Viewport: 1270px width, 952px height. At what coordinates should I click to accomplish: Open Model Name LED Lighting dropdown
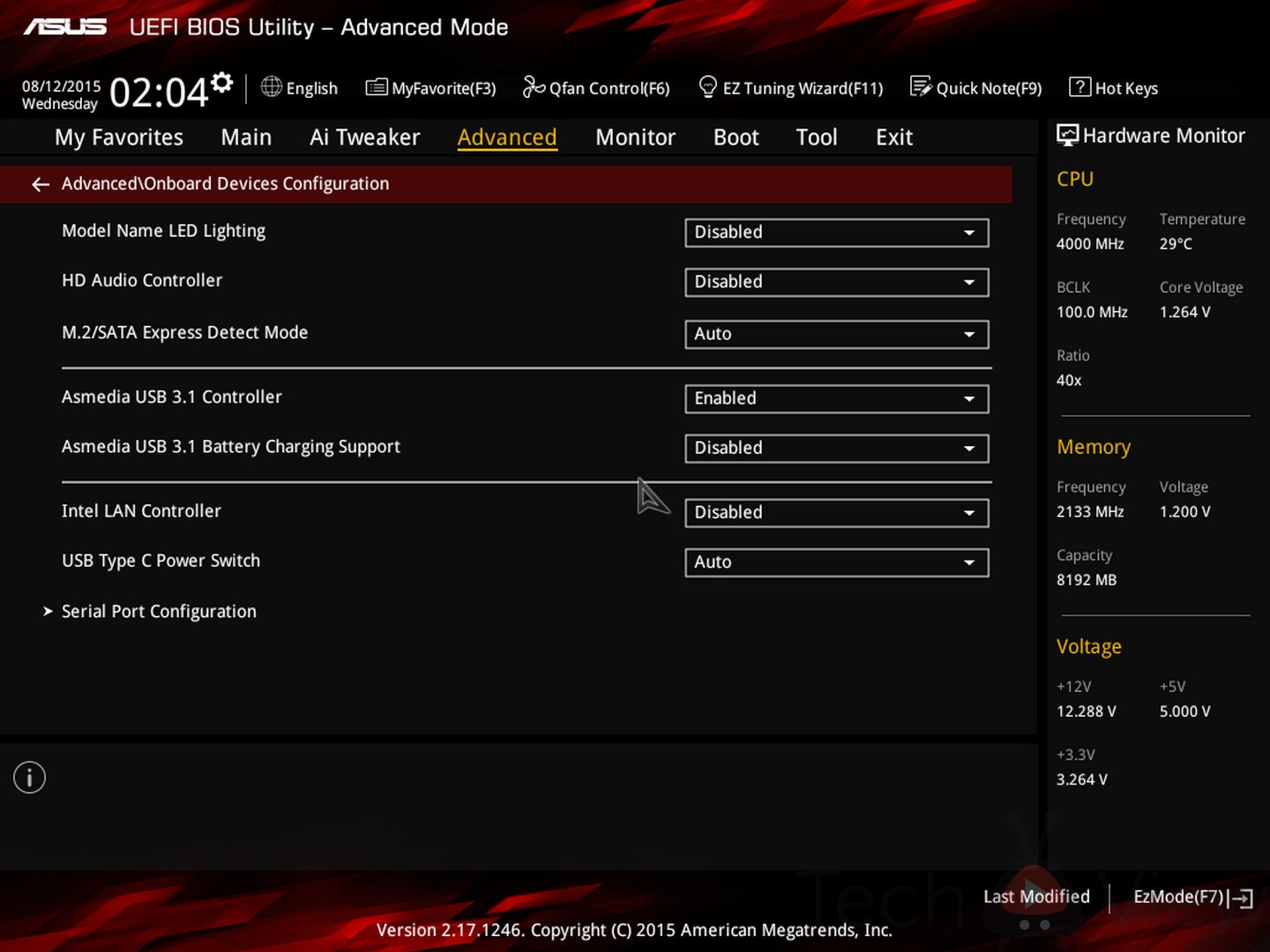click(837, 233)
